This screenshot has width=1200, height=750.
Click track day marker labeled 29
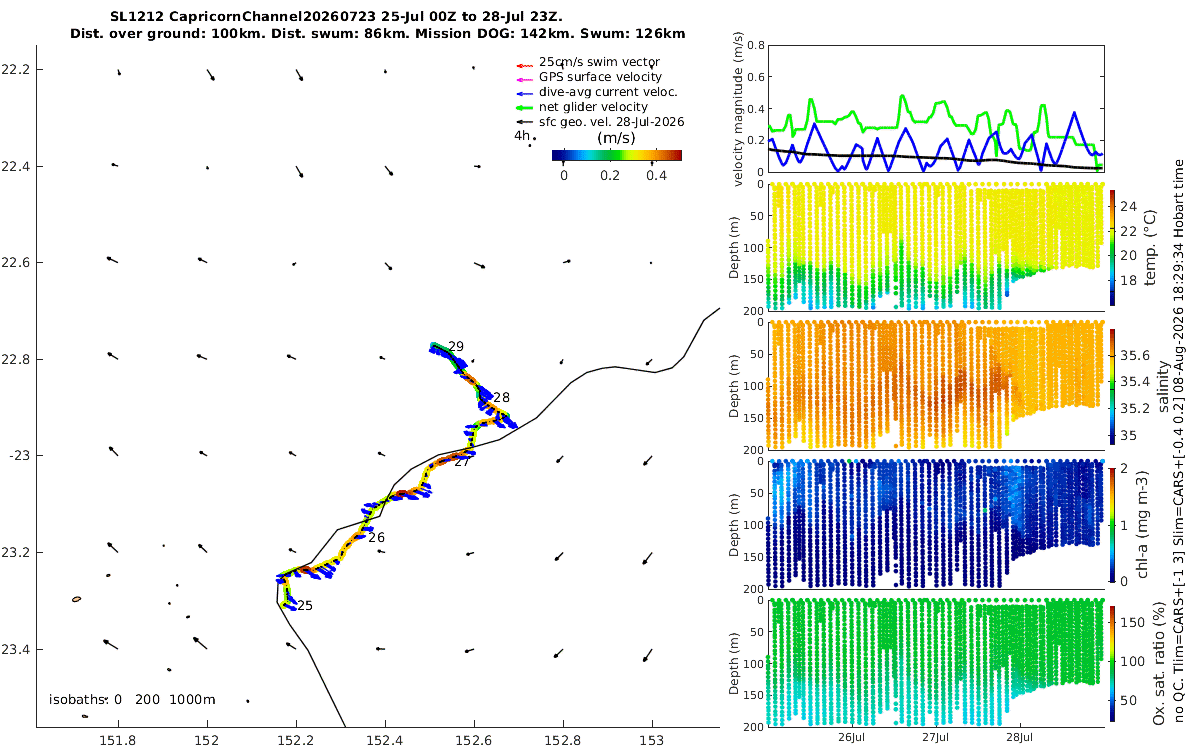point(455,347)
